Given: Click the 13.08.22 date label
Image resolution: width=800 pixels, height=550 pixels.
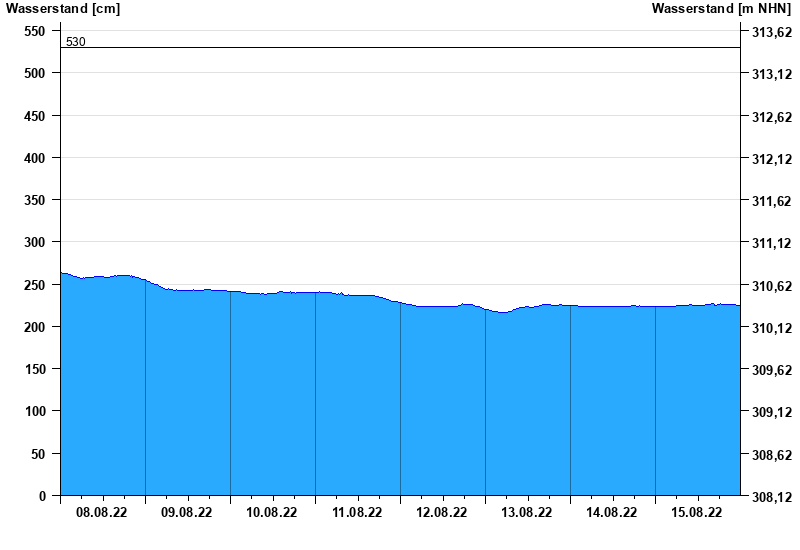Looking at the screenshot, I should coord(527,512).
